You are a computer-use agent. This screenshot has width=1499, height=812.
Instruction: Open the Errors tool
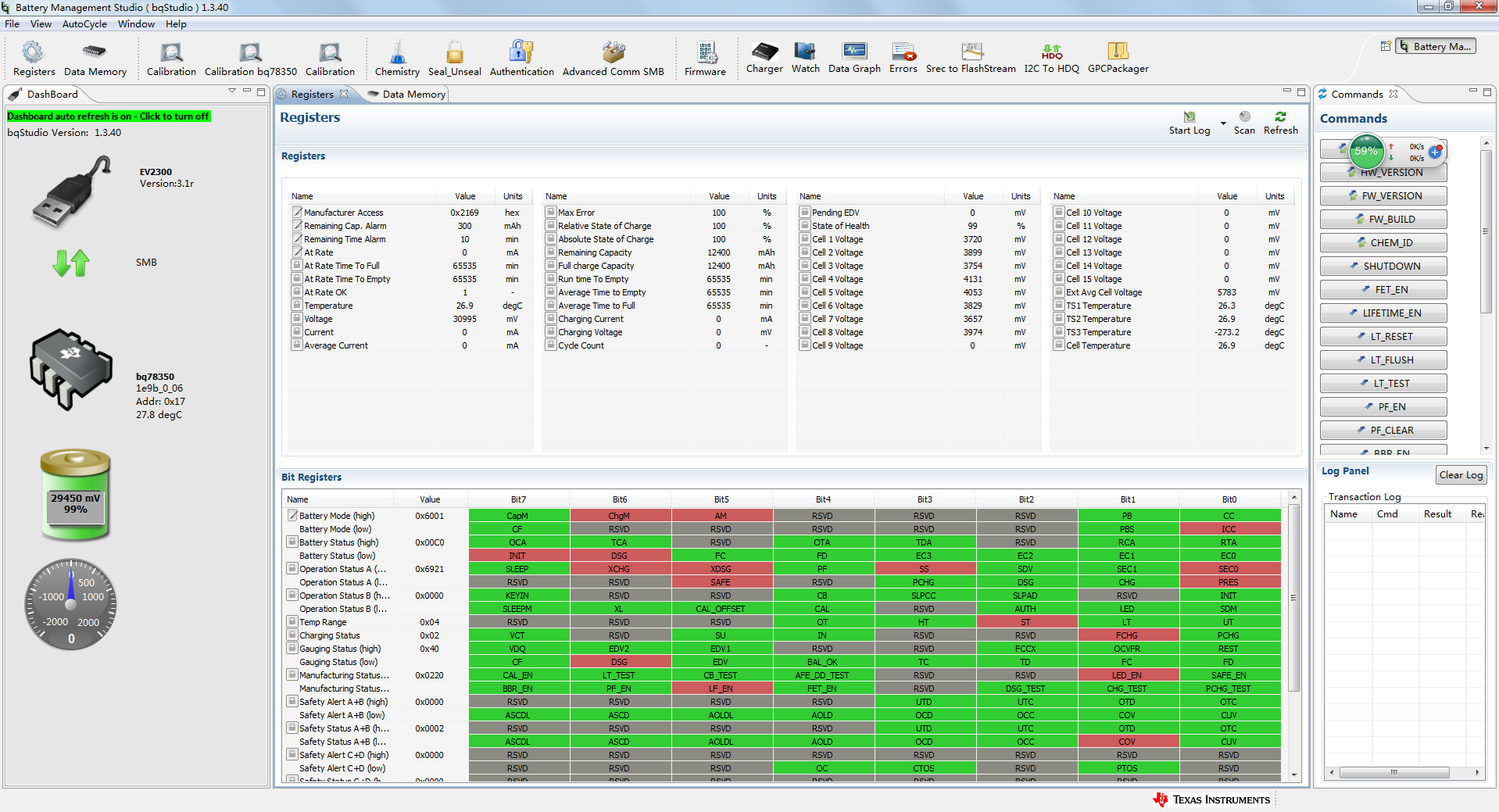(903, 58)
